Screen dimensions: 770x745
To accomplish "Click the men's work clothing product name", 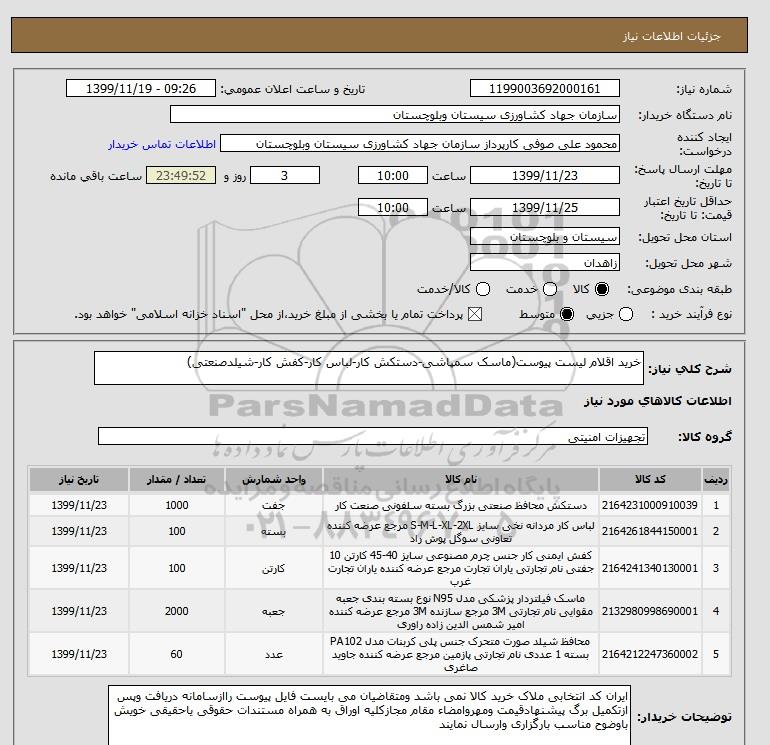I will (x=461, y=532).
